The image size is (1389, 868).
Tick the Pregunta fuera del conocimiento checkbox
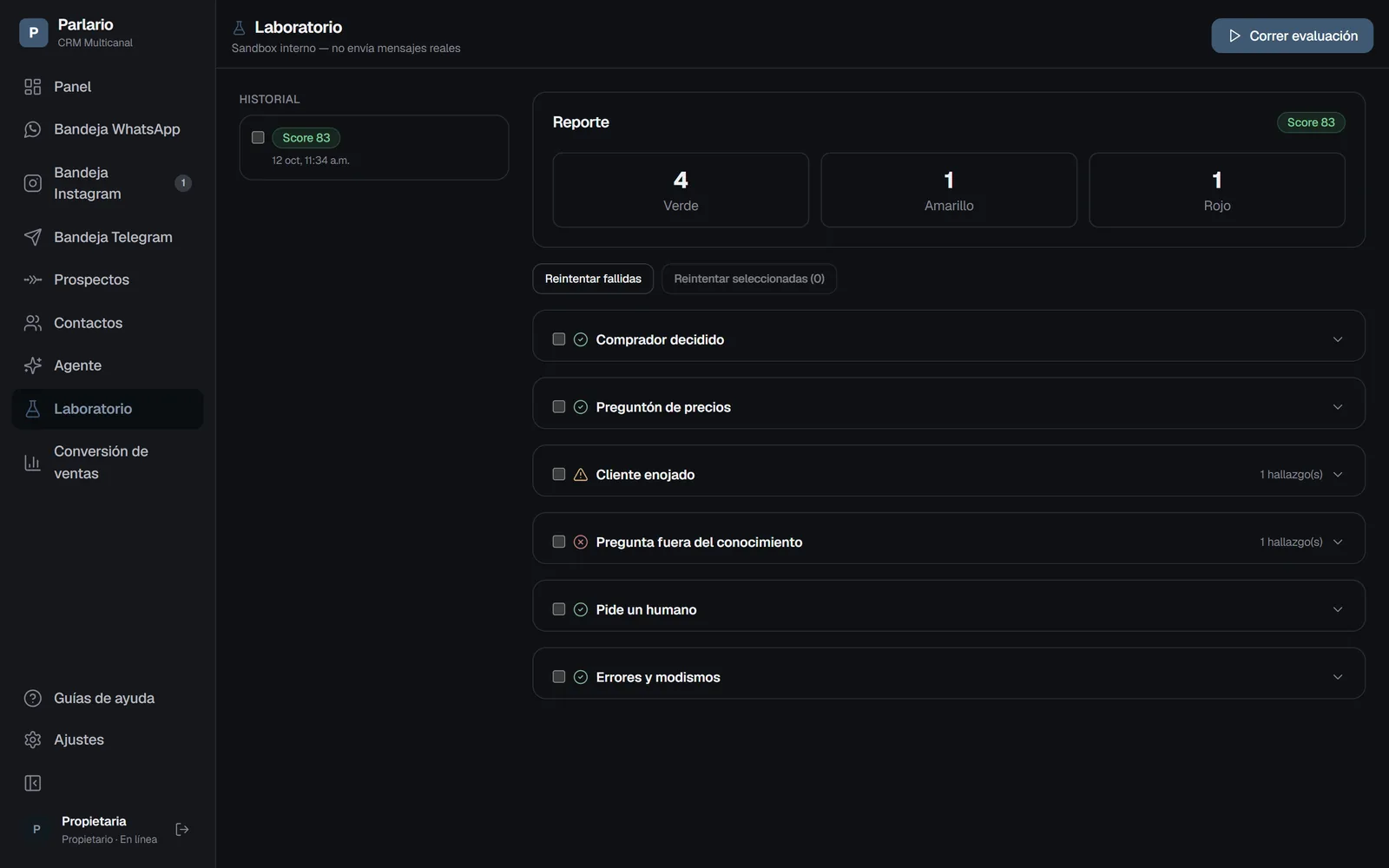pyautogui.click(x=559, y=542)
